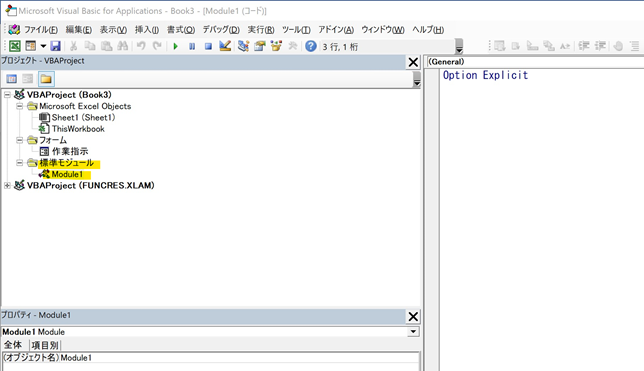Click the Toolbox wrench icon
The image size is (644, 371).
coord(292,46)
